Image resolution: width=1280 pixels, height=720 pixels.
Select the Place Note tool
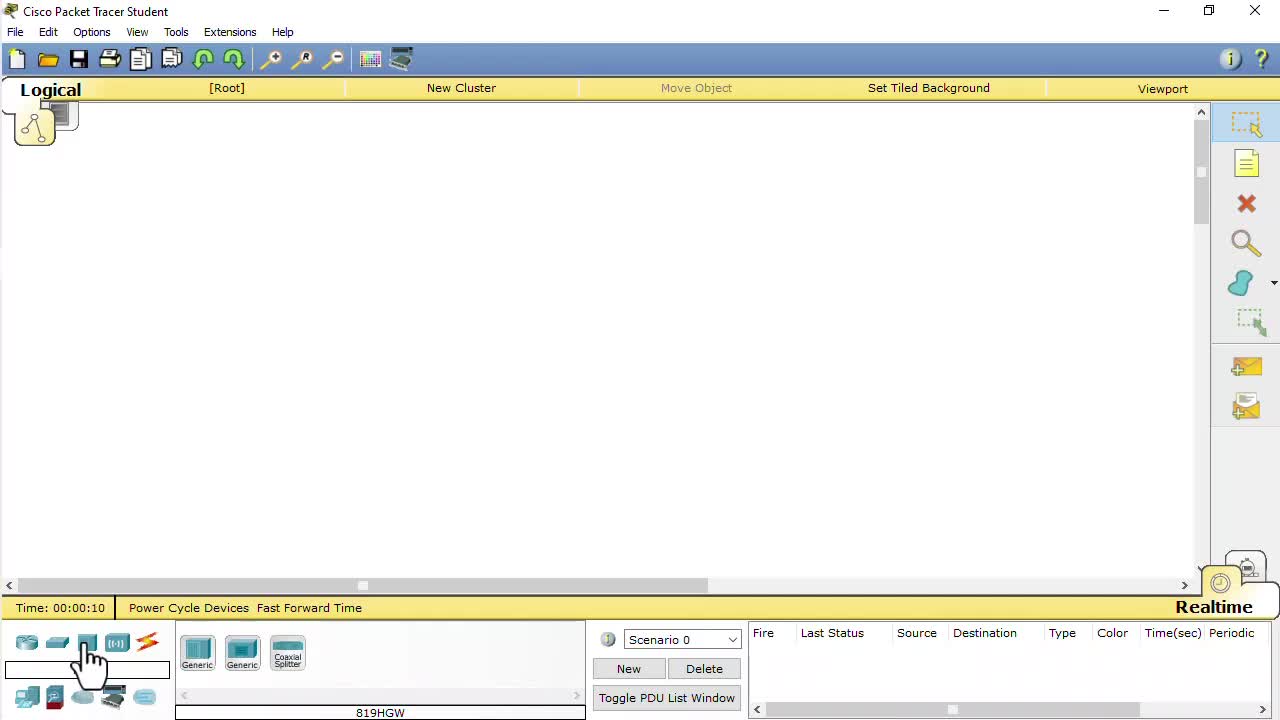pos(1246,163)
